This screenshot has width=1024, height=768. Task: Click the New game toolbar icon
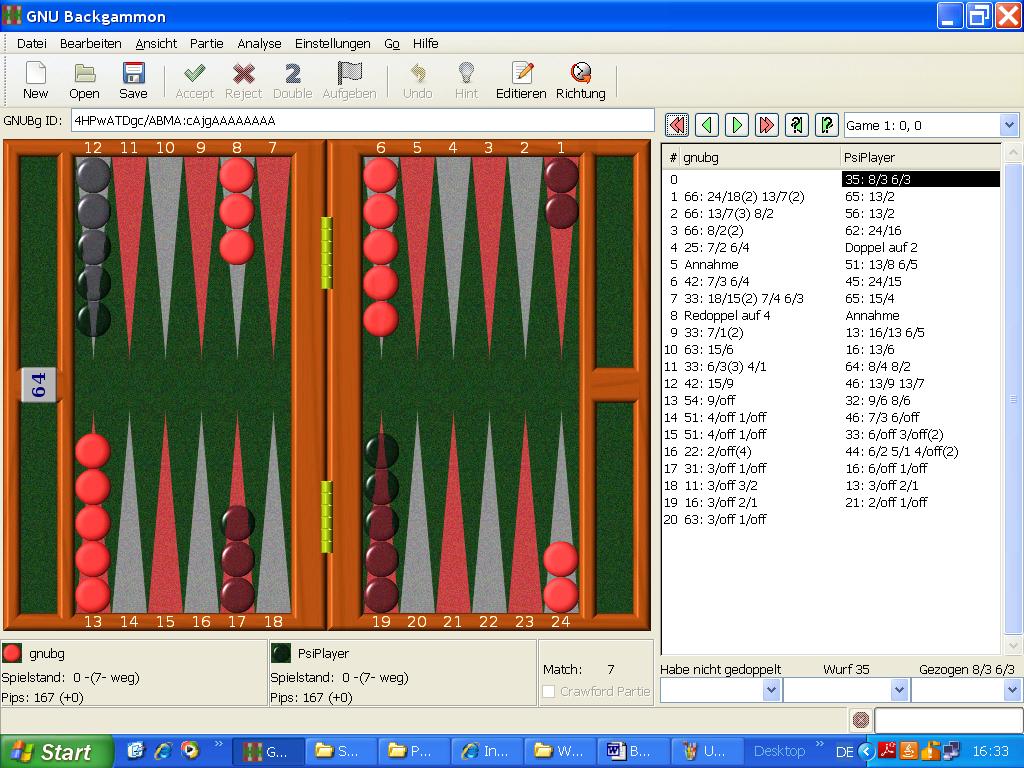coord(35,80)
